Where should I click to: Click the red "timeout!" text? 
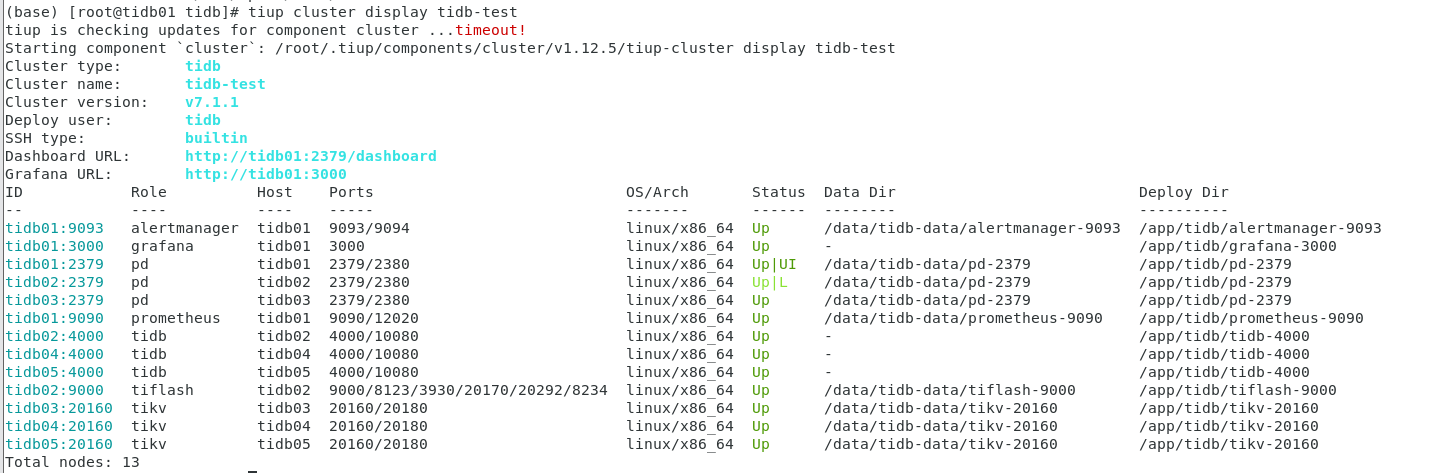click(490, 30)
